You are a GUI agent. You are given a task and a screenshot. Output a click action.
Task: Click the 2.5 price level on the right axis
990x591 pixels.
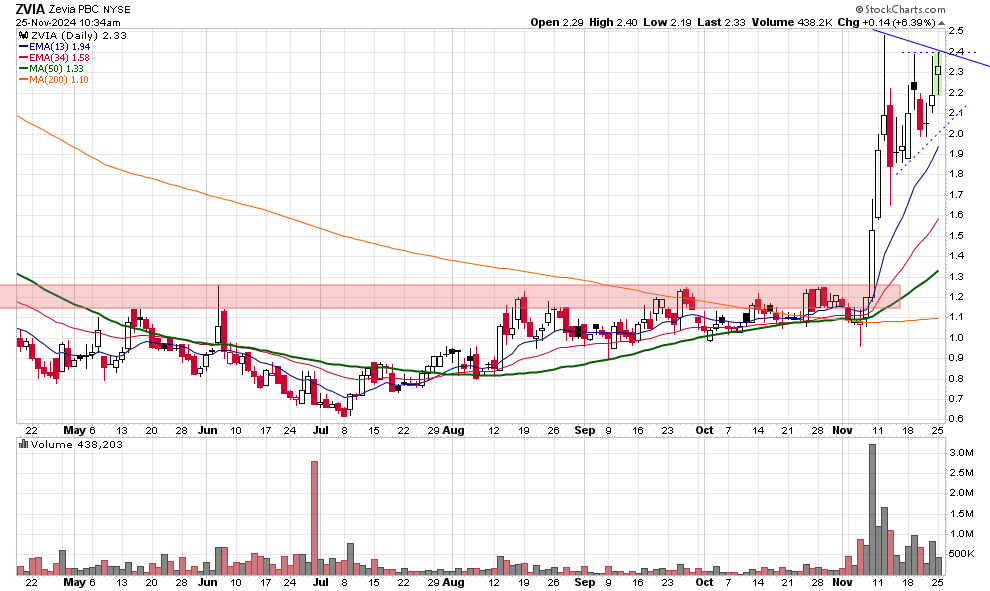coord(956,31)
